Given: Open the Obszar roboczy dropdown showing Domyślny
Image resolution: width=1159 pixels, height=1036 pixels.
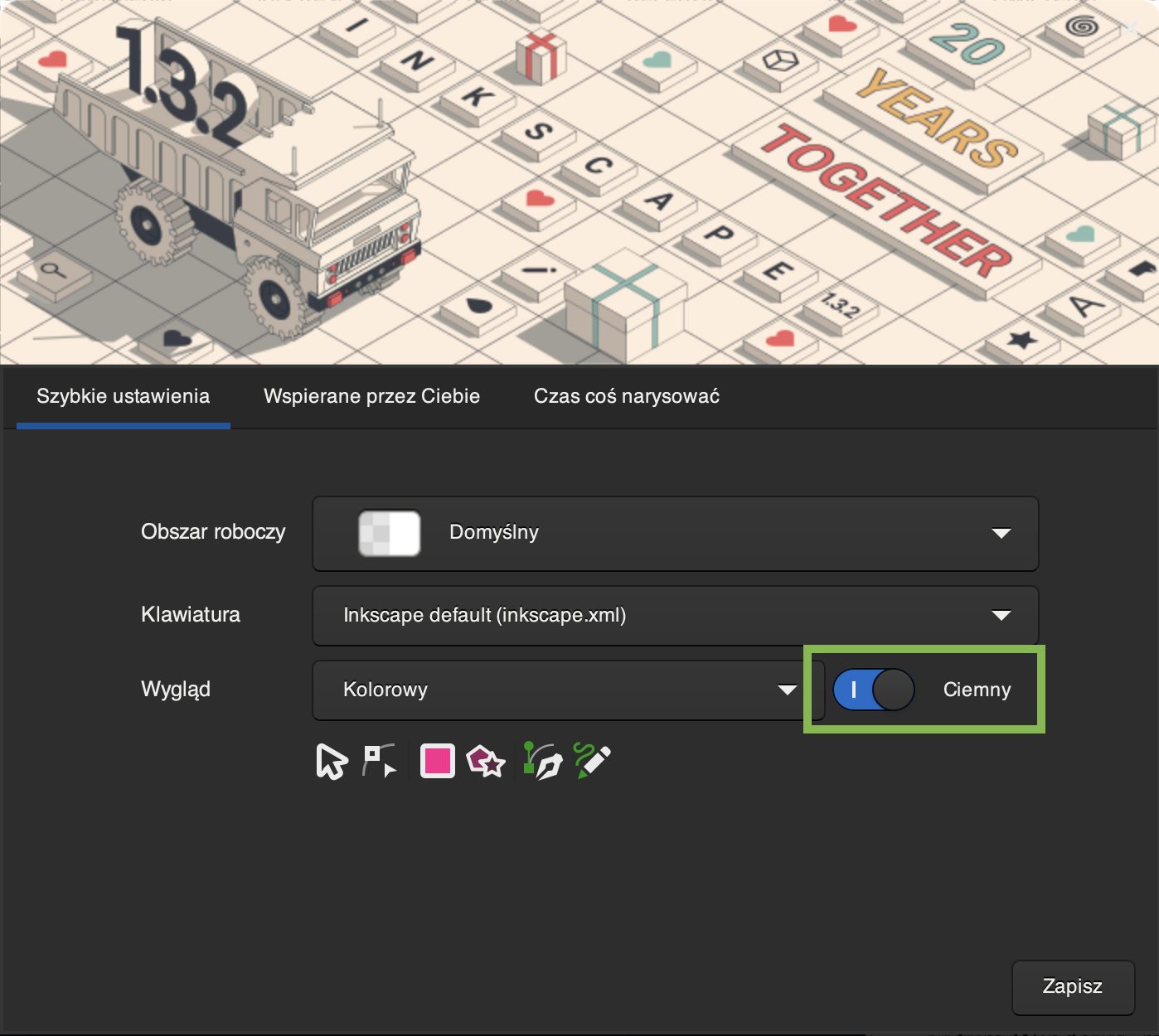Looking at the screenshot, I should coord(675,533).
